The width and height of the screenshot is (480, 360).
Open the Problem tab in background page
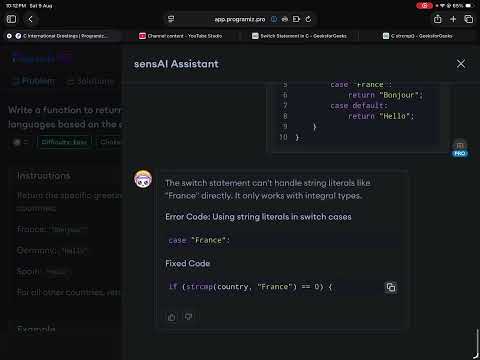click(x=34, y=81)
